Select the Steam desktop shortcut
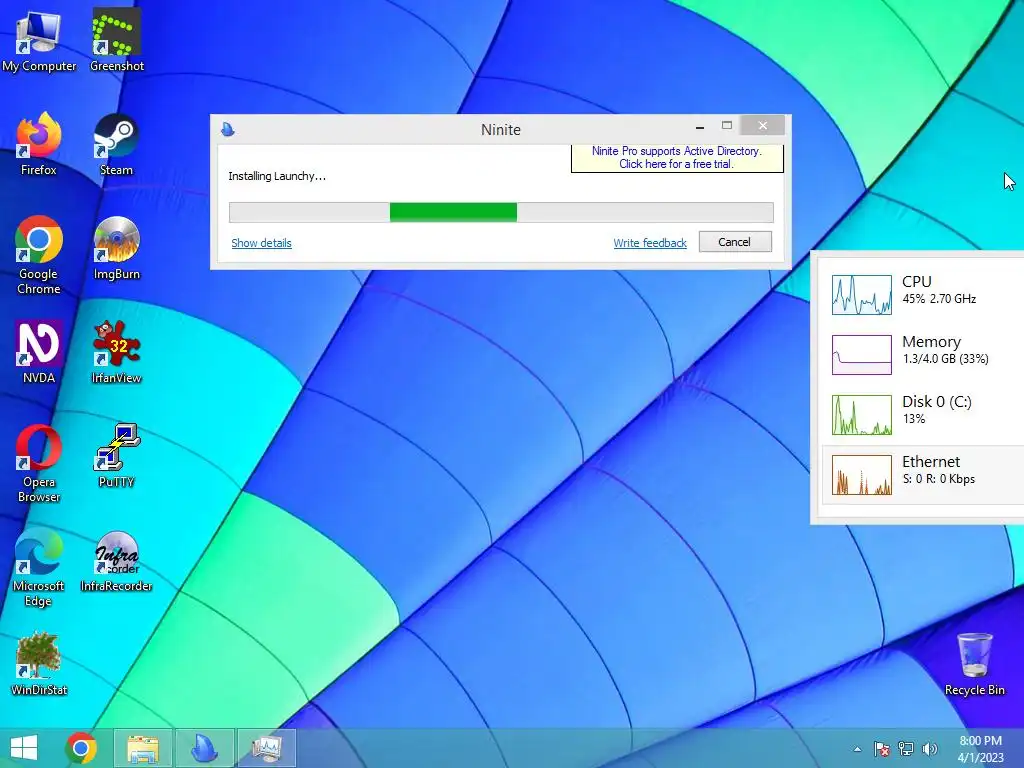Image resolution: width=1024 pixels, height=768 pixels. [116, 144]
